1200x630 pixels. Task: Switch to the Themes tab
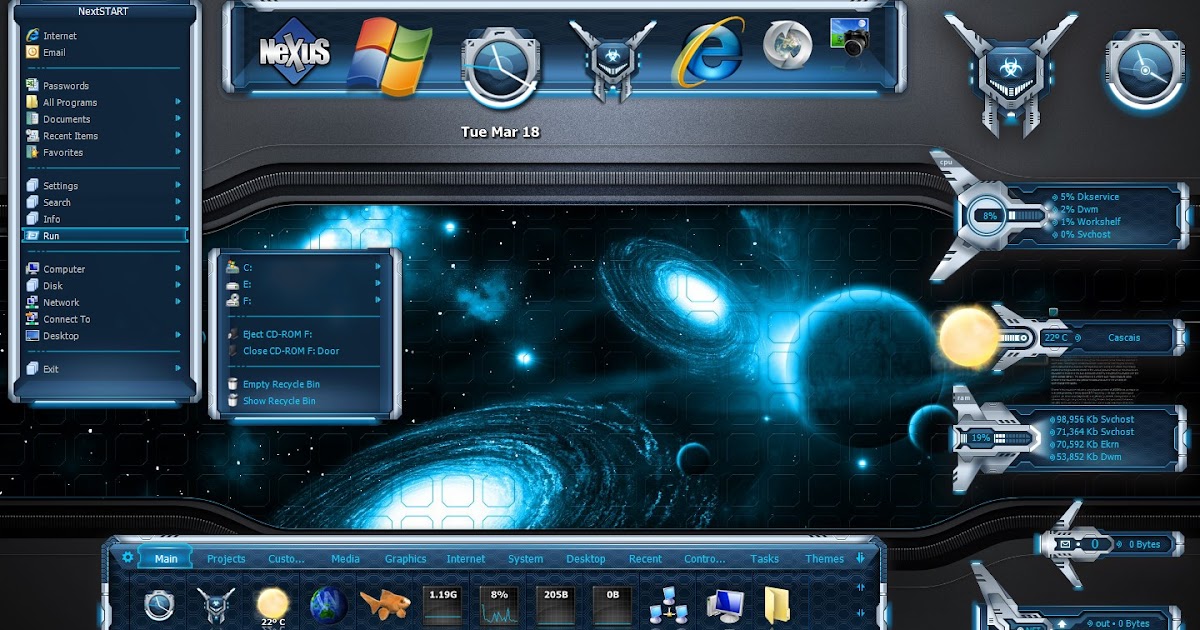pyautogui.click(x=825, y=559)
